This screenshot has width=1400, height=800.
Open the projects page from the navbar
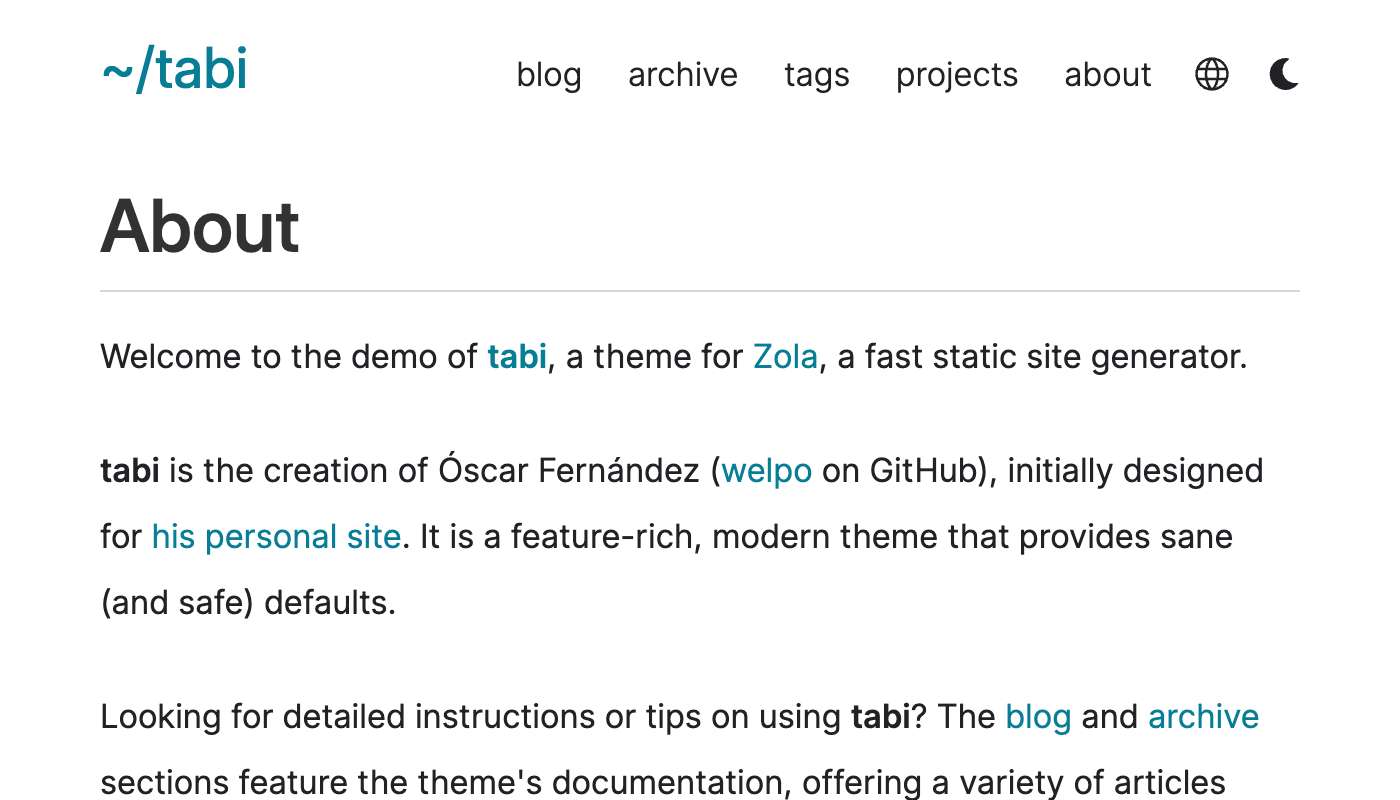pyautogui.click(x=957, y=75)
